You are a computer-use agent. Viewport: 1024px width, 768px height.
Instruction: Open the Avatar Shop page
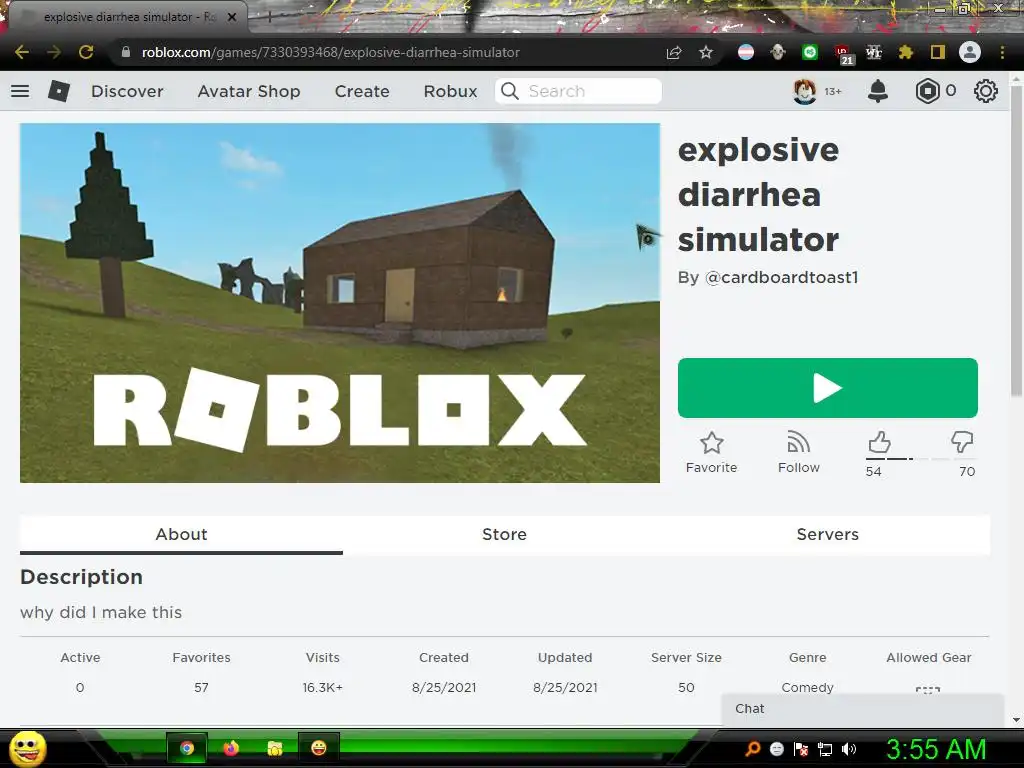[249, 91]
